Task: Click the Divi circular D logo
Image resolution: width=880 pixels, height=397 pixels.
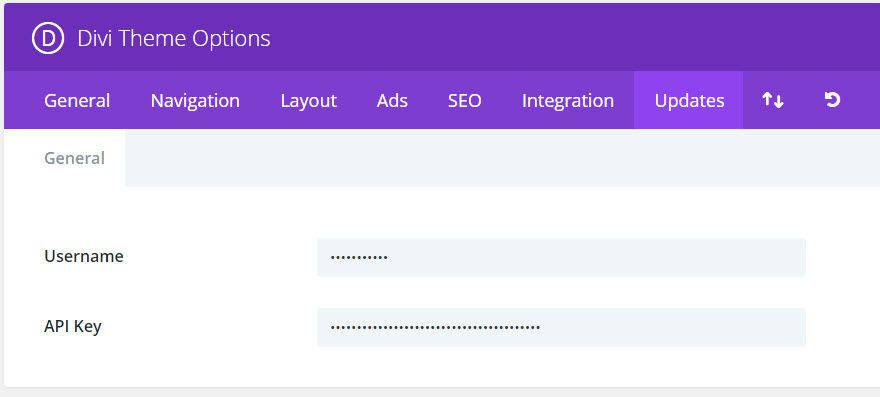Action: pos(48,38)
